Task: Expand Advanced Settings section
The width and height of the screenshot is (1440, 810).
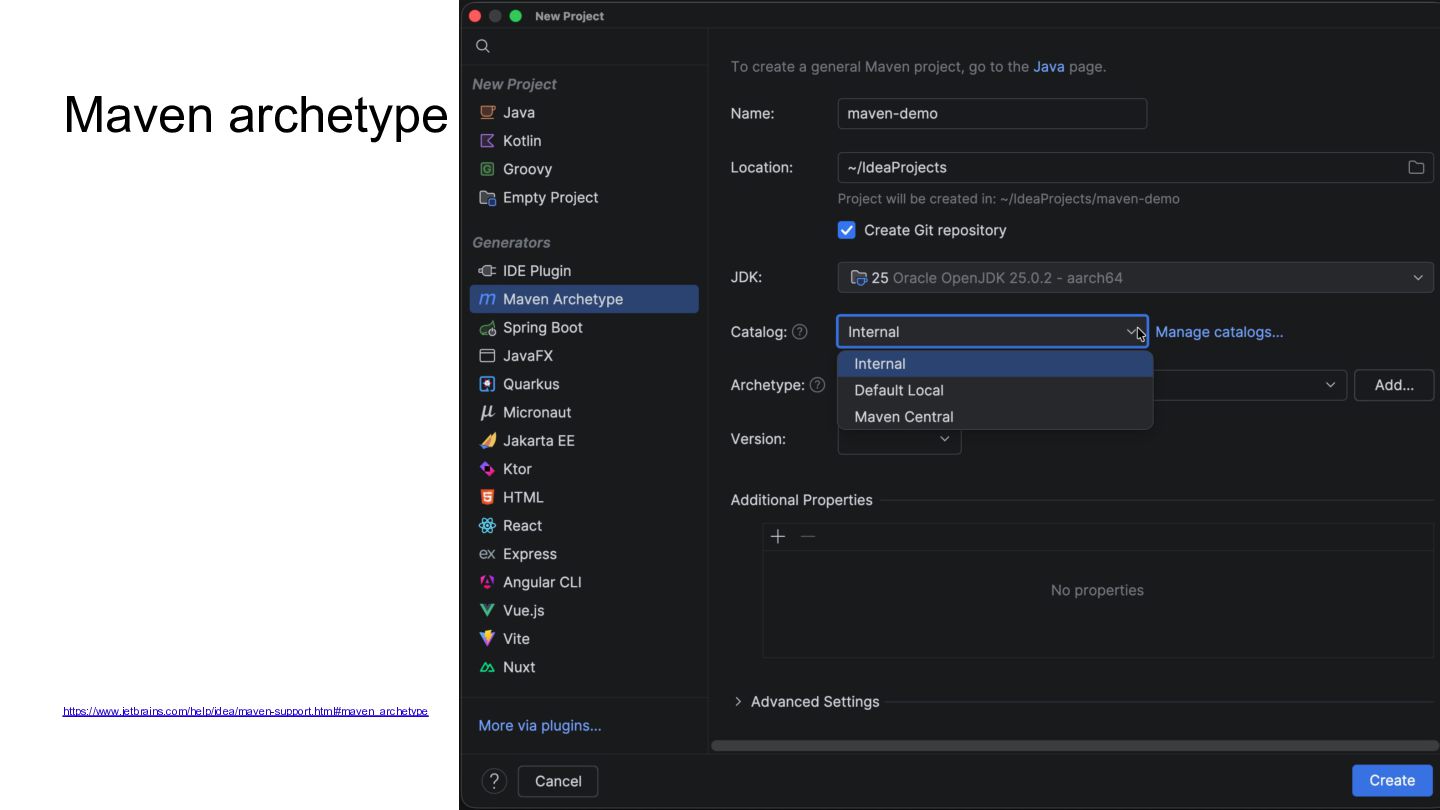Action: 805,702
